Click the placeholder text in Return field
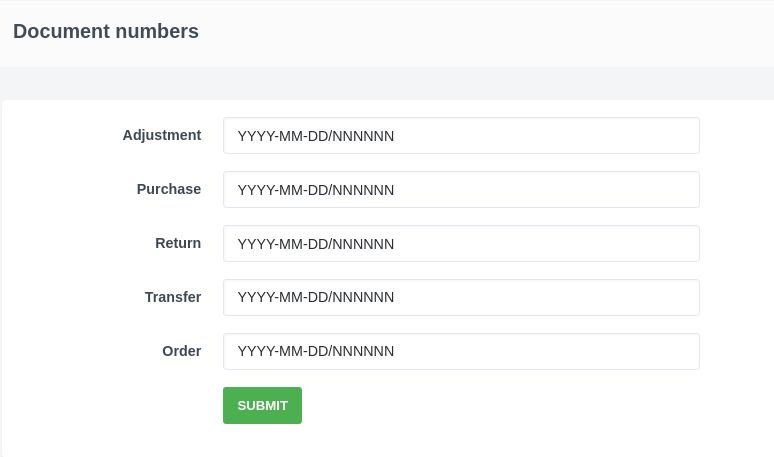The width and height of the screenshot is (774, 457). (315, 244)
